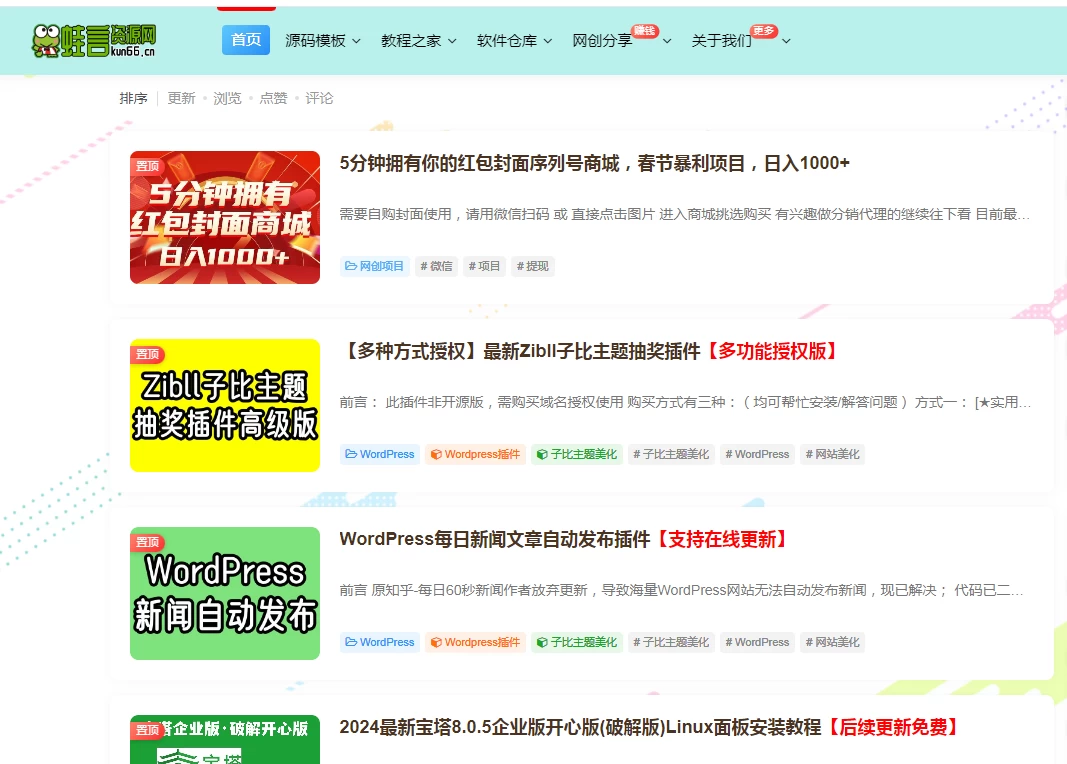Viewport: 1067px width, 764px height.
Task: Click the #微信 tag
Action: click(436, 266)
